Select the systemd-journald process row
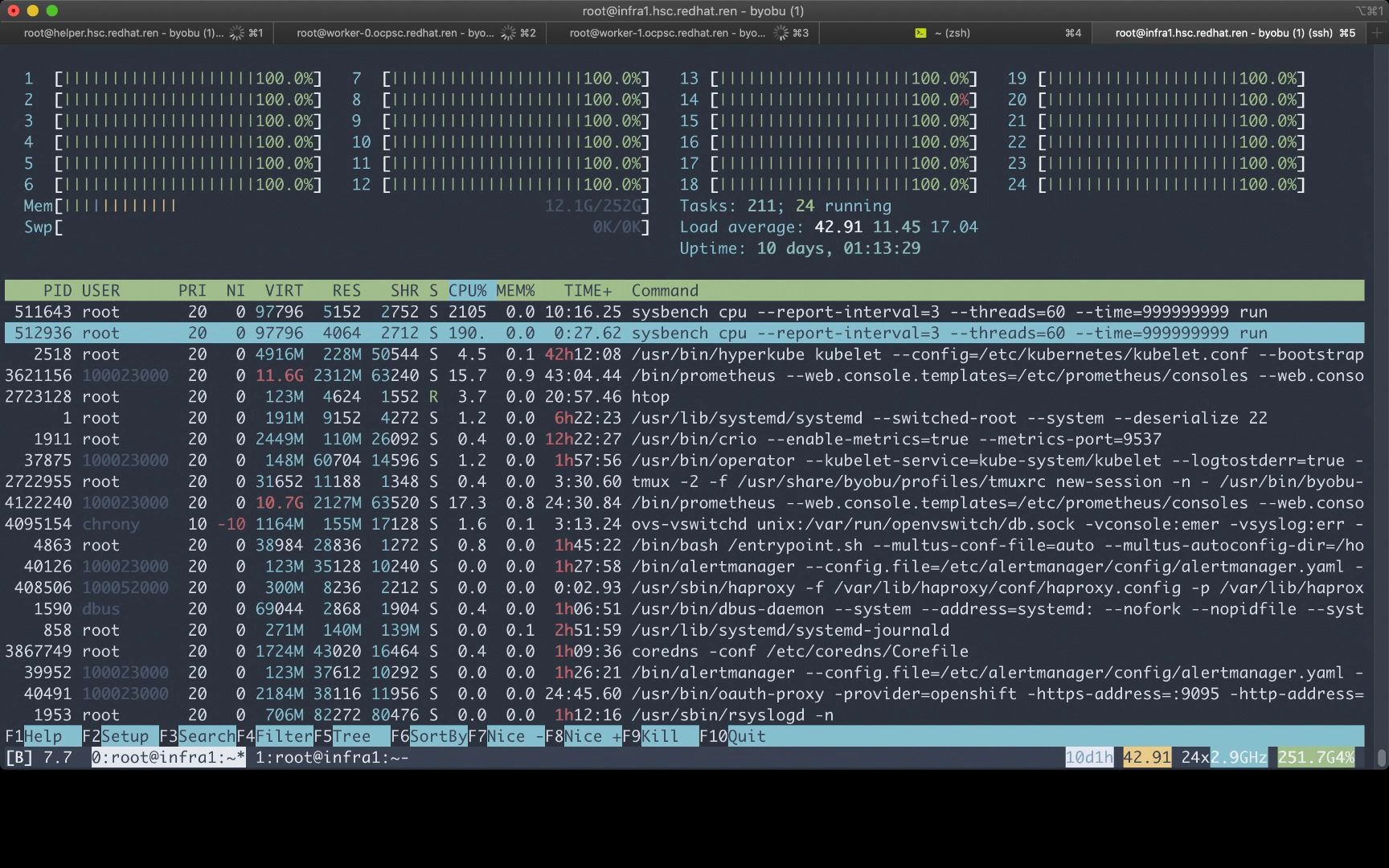Image resolution: width=1389 pixels, height=868 pixels. 684,630
